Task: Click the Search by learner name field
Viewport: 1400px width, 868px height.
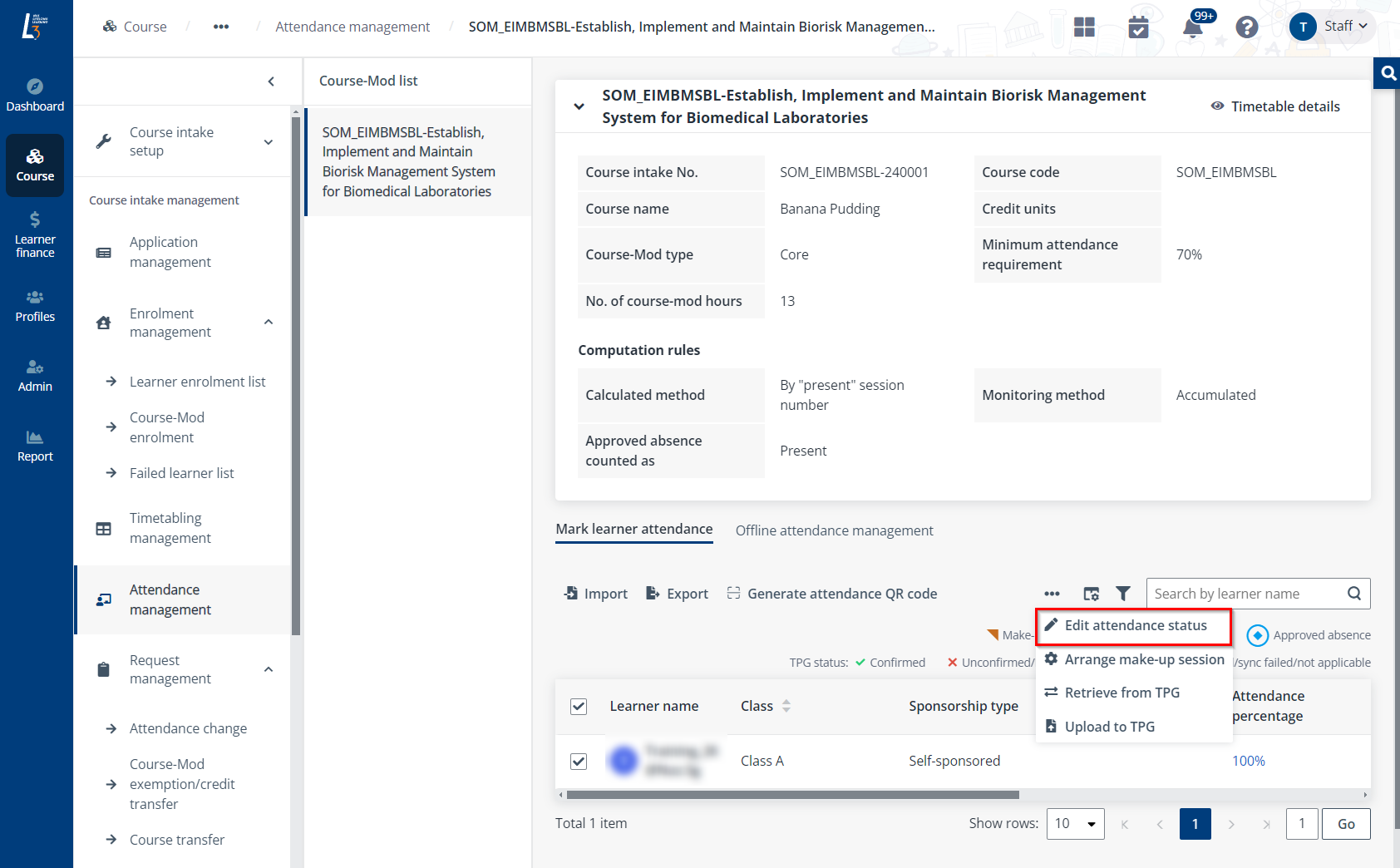Action: click(x=1244, y=594)
